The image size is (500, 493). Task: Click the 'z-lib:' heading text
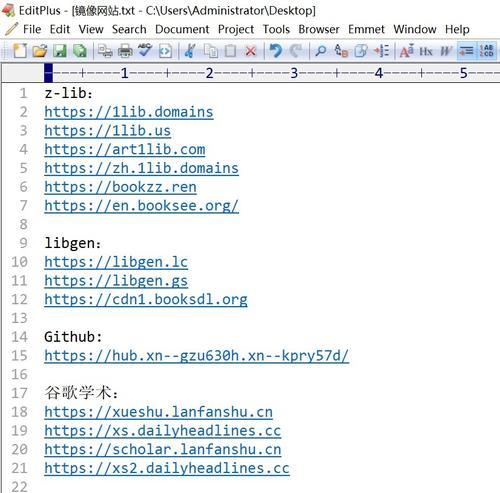point(68,93)
